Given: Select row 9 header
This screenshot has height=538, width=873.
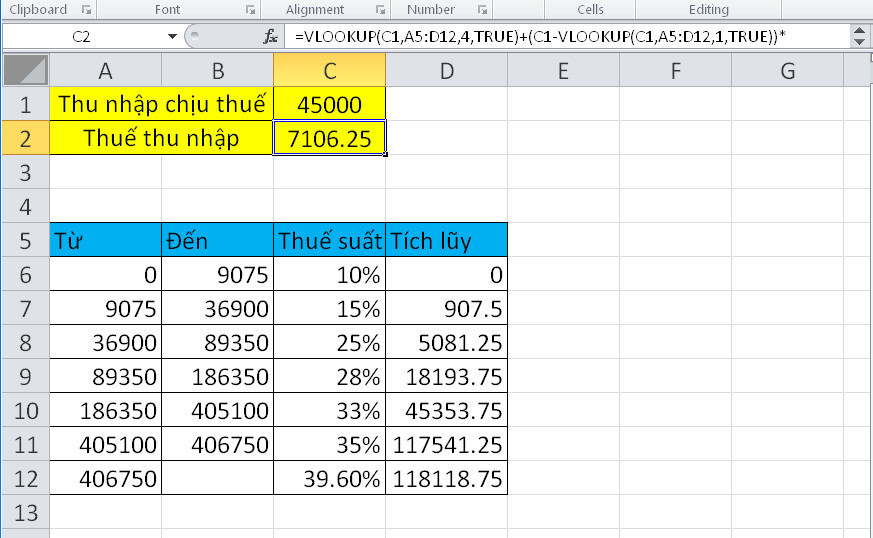Looking at the screenshot, I should (x=26, y=376).
